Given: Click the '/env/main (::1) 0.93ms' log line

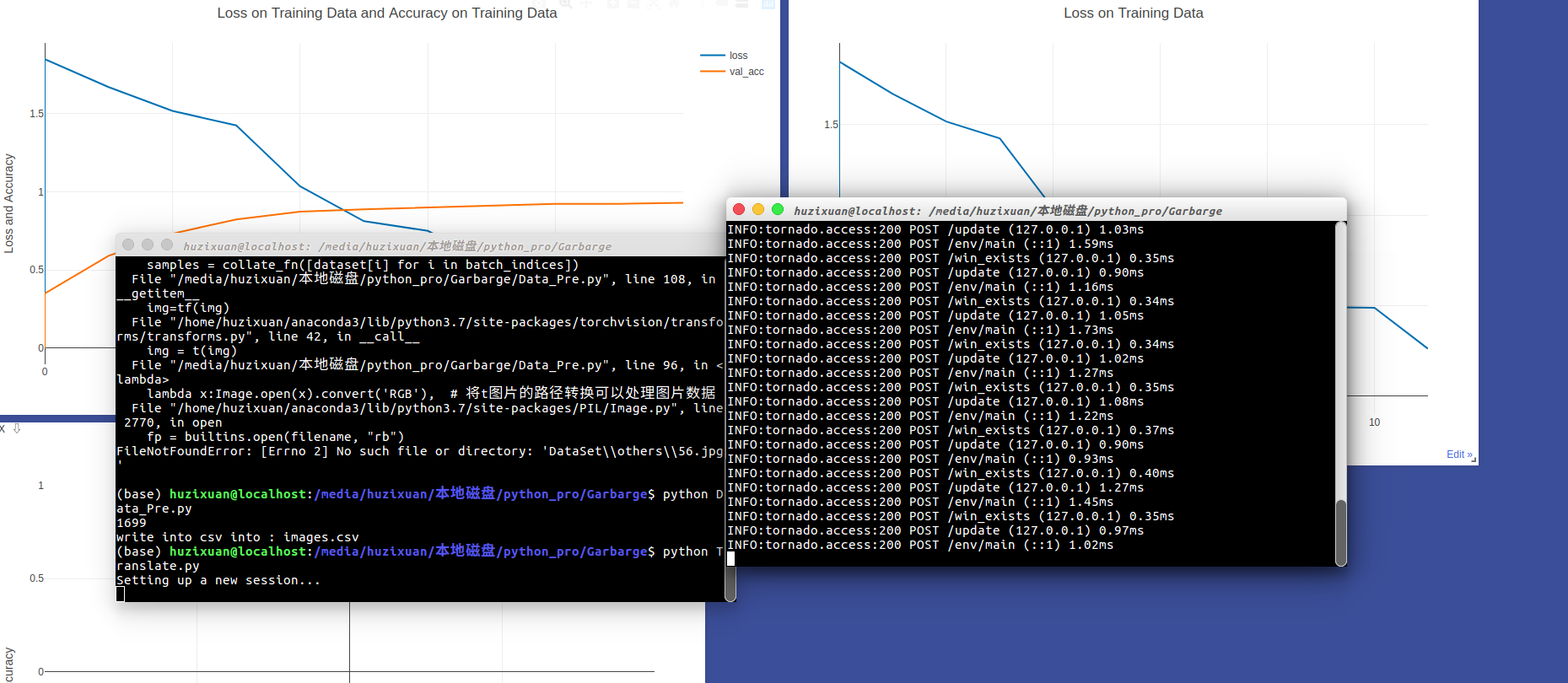Looking at the screenshot, I should (x=920, y=459).
